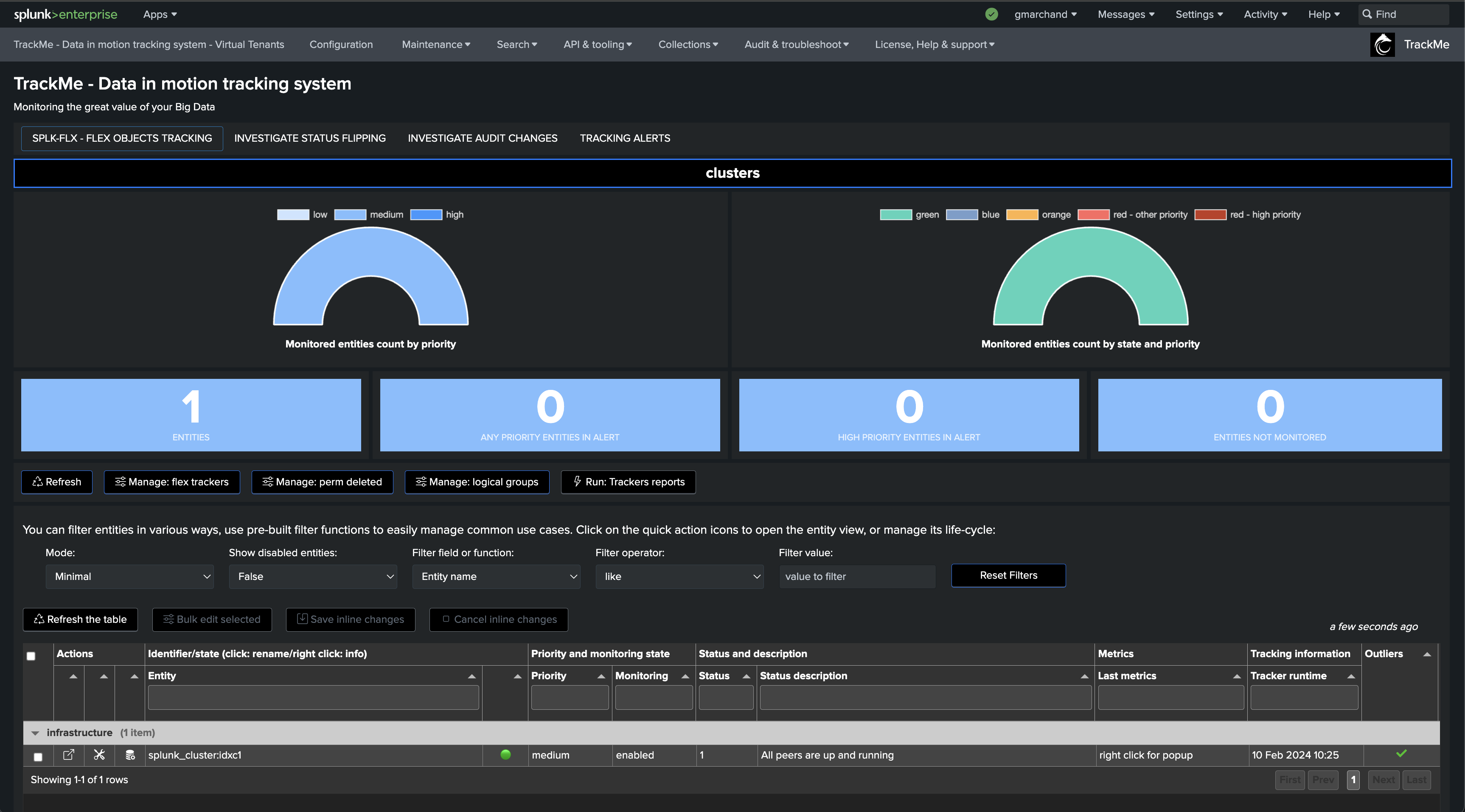Image resolution: width=1465 pixels, height=812 pixels.
Task: Click the wrench tools icon for splunk_cluster:idxc1
Action: click(100, 755)
